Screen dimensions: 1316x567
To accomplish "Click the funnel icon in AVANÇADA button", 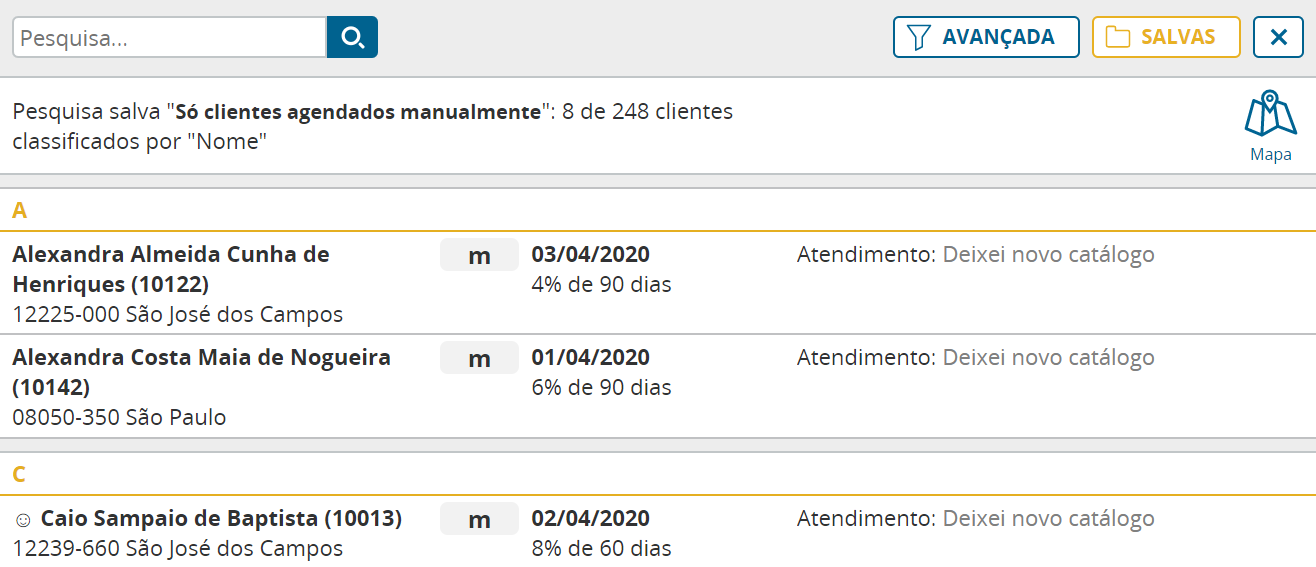I will (x=918, y=38).
